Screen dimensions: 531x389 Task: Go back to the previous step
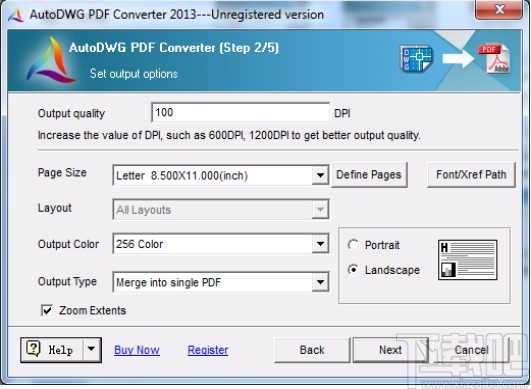click(312, 350)
